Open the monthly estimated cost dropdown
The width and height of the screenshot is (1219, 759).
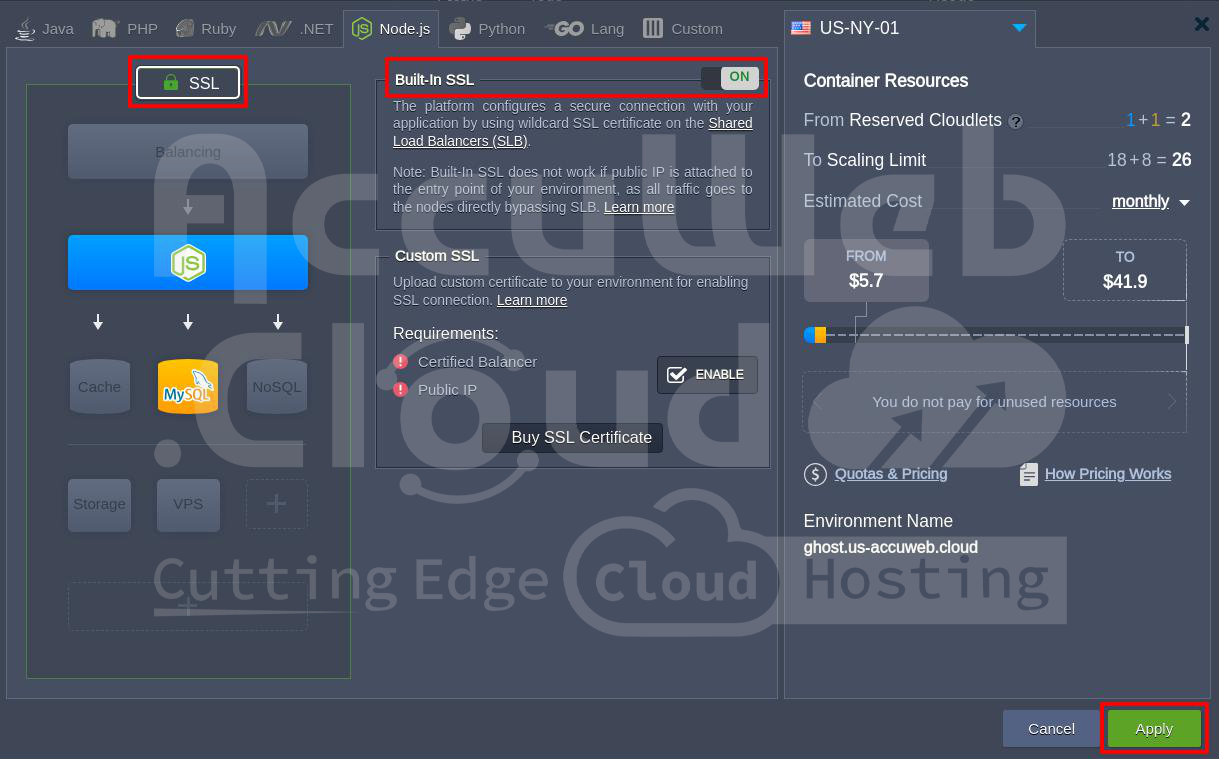(1150, 202)
